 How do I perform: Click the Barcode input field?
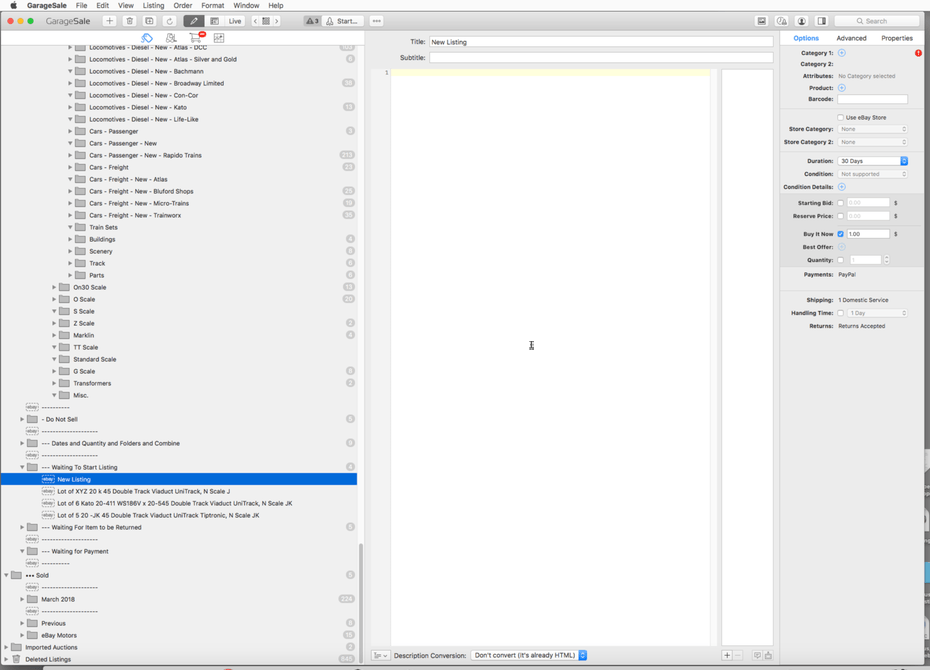click(x=872, y=99)
